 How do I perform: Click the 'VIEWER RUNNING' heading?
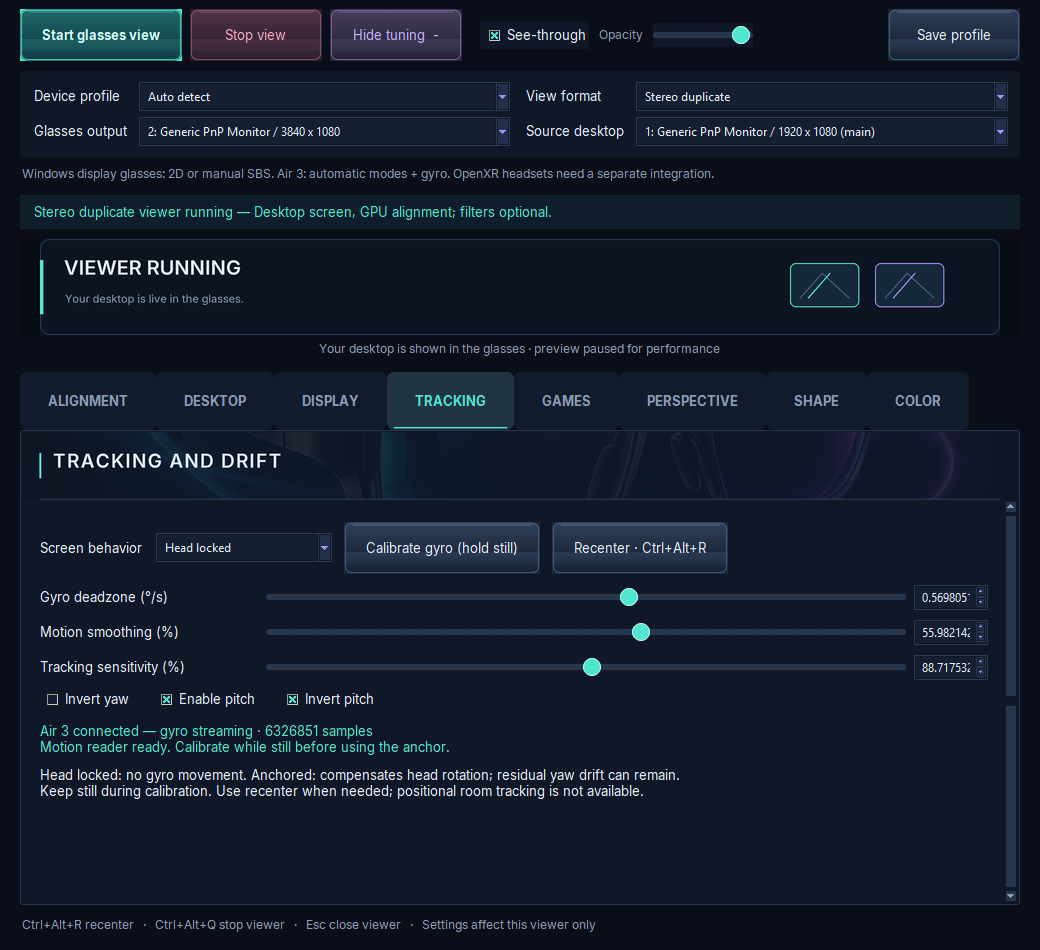pos(153,268)
